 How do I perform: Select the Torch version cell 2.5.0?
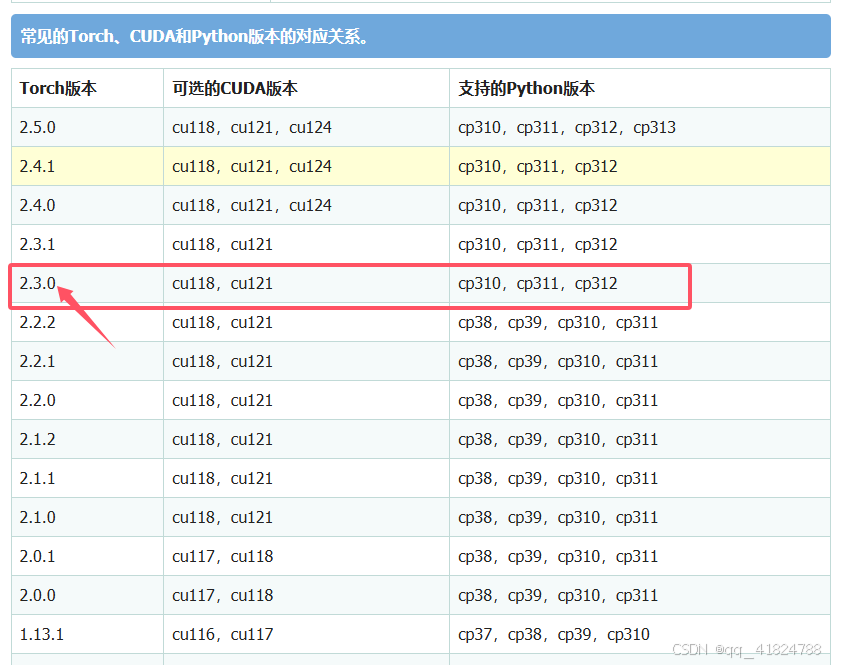88,127
